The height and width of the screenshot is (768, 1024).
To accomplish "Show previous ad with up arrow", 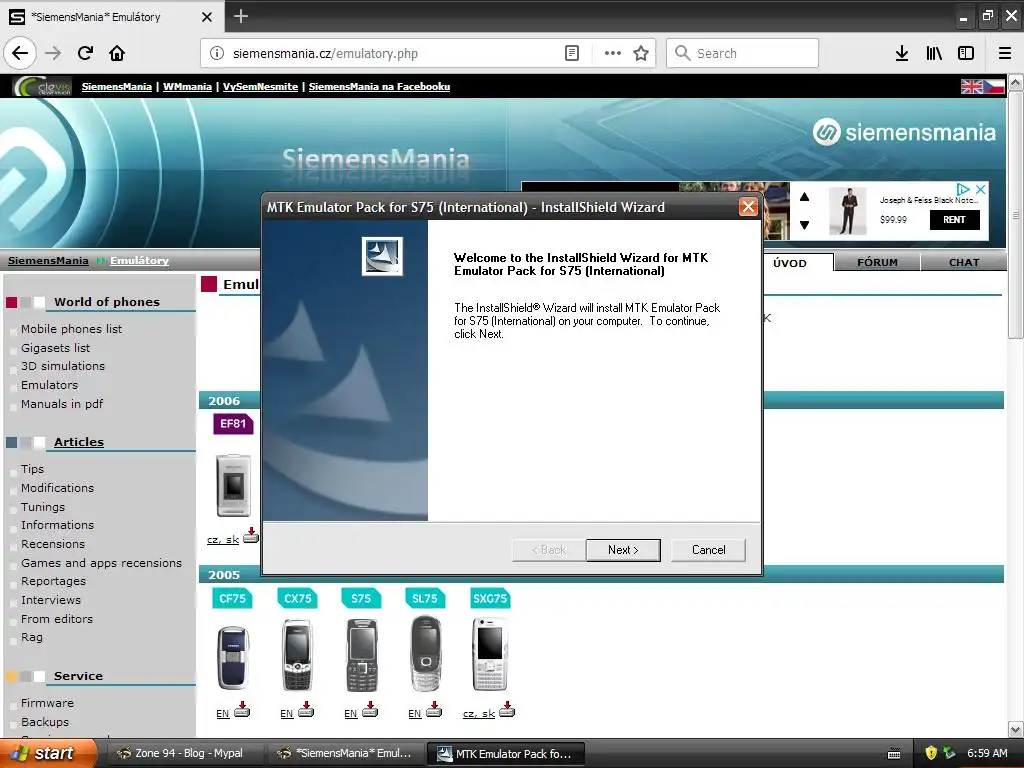I will pyautogui.click(x=805, y=197).
